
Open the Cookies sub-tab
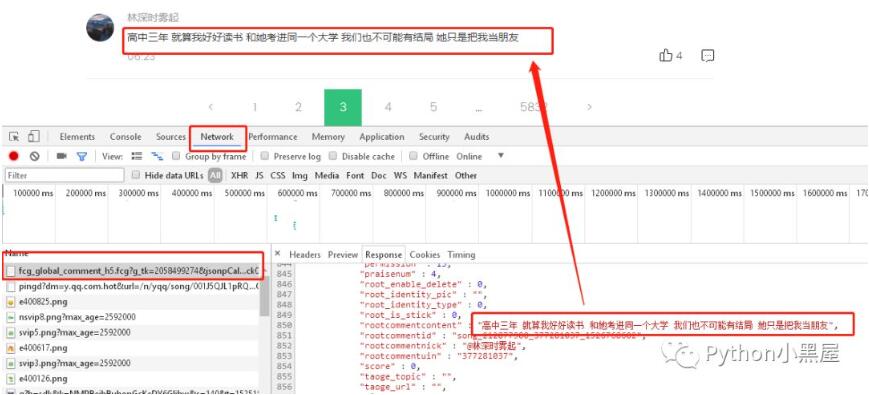coord(425,255)
